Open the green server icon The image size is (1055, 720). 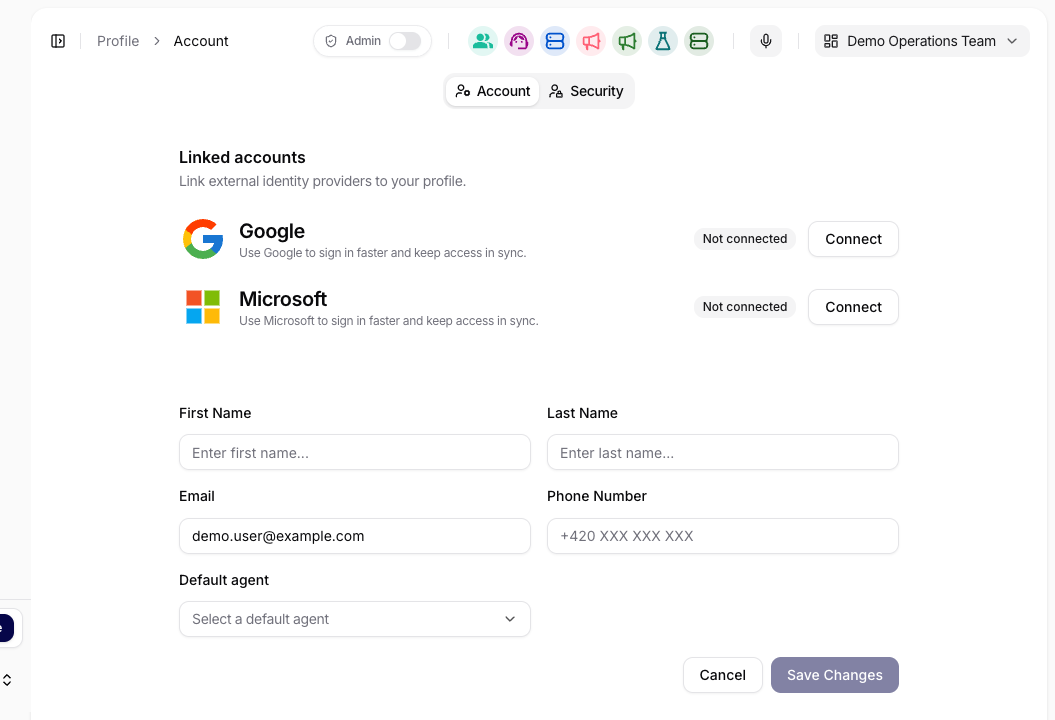point(699,41)
